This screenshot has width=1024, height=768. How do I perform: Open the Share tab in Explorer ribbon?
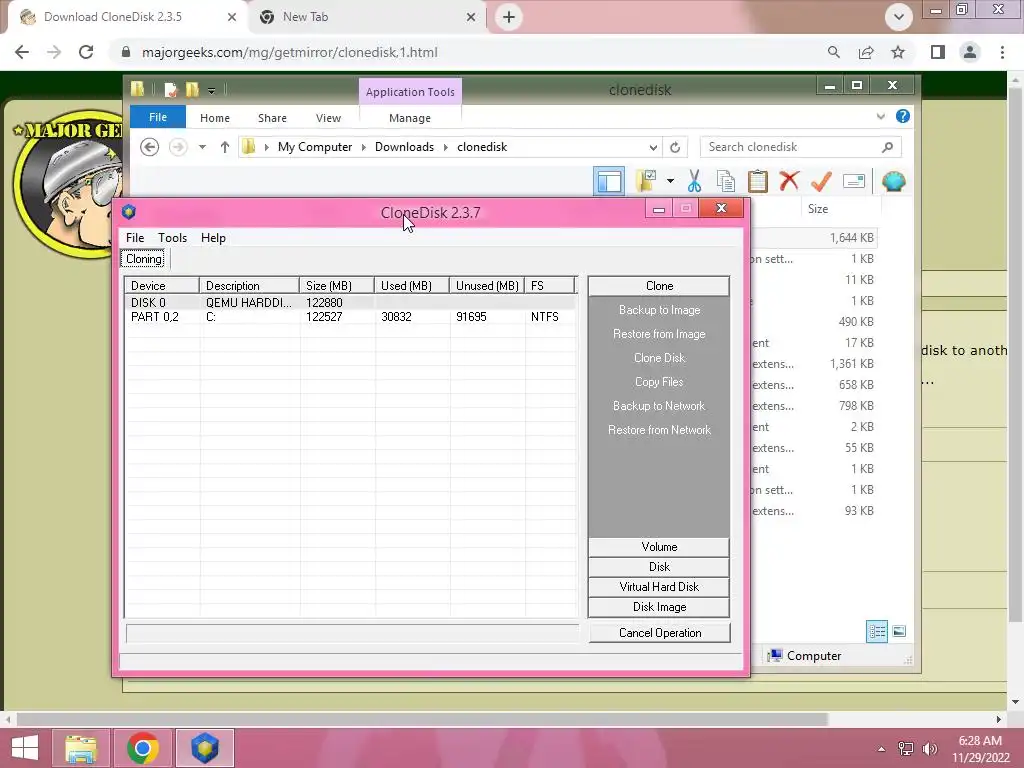click(272, 118)
